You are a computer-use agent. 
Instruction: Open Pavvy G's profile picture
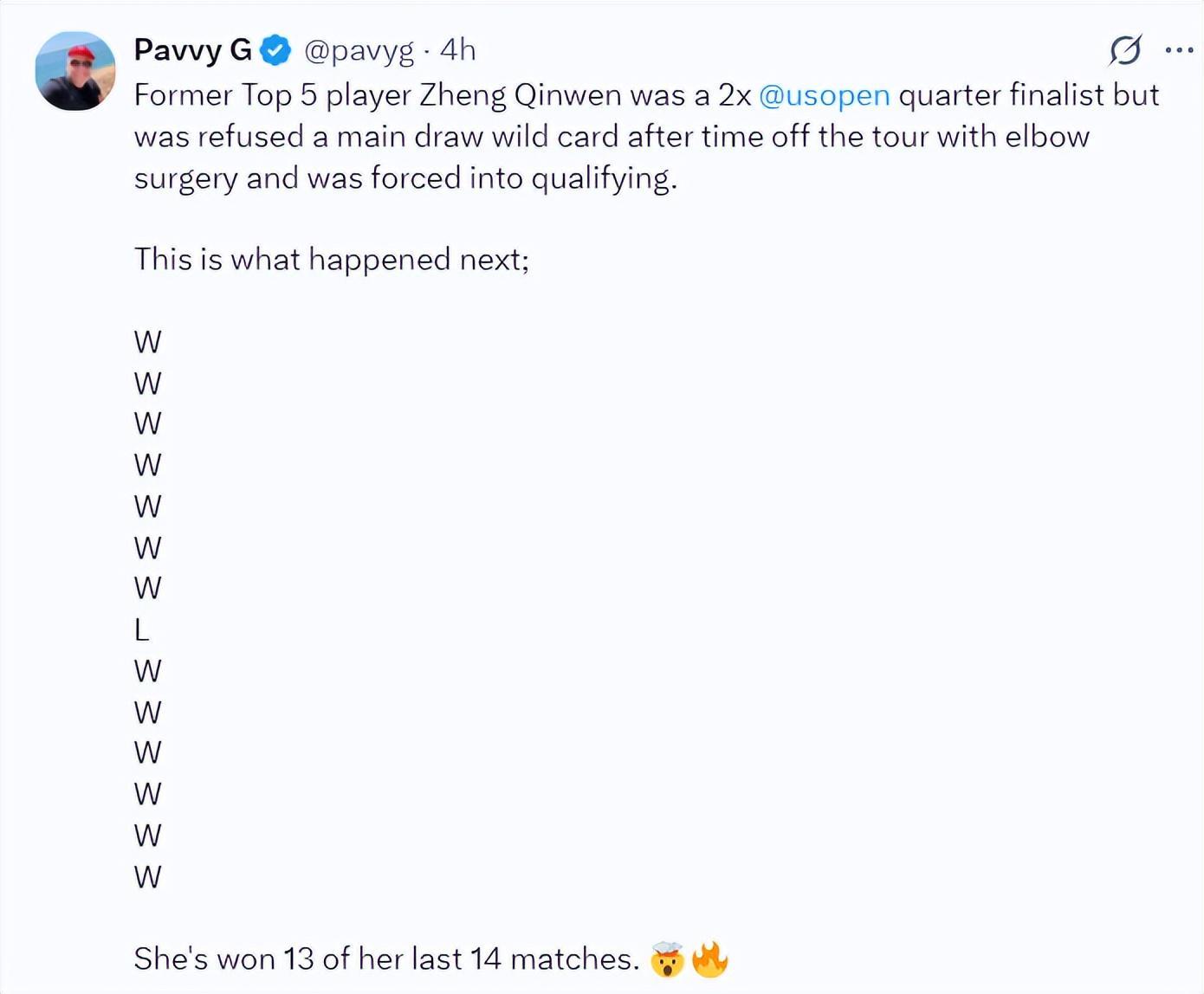coord(74,71)
